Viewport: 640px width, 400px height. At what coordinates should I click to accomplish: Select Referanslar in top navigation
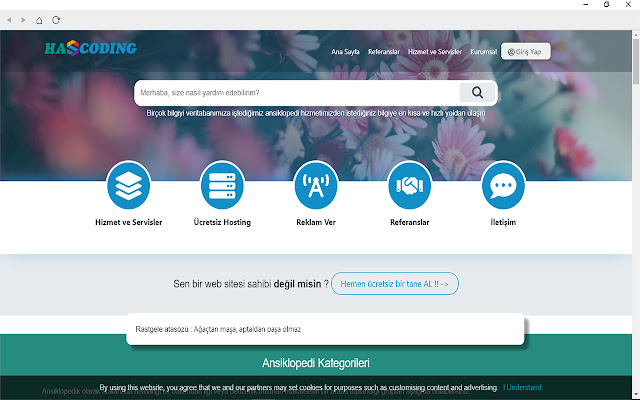point(384,52)
